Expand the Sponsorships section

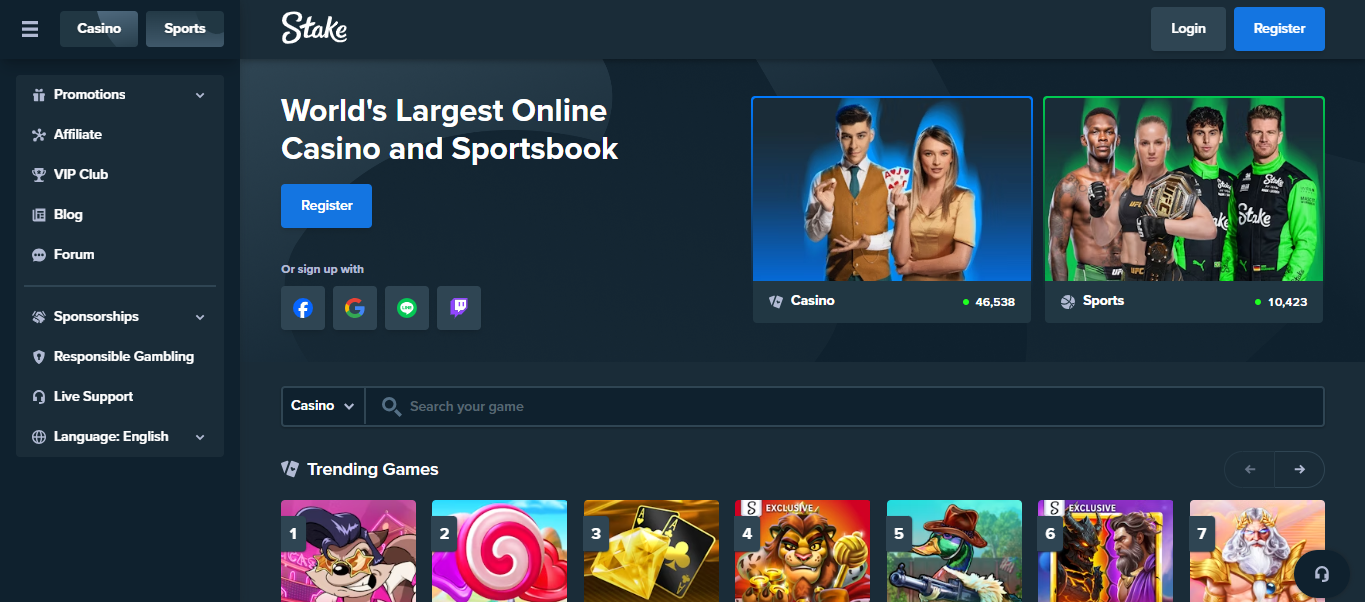pos(119,317)
